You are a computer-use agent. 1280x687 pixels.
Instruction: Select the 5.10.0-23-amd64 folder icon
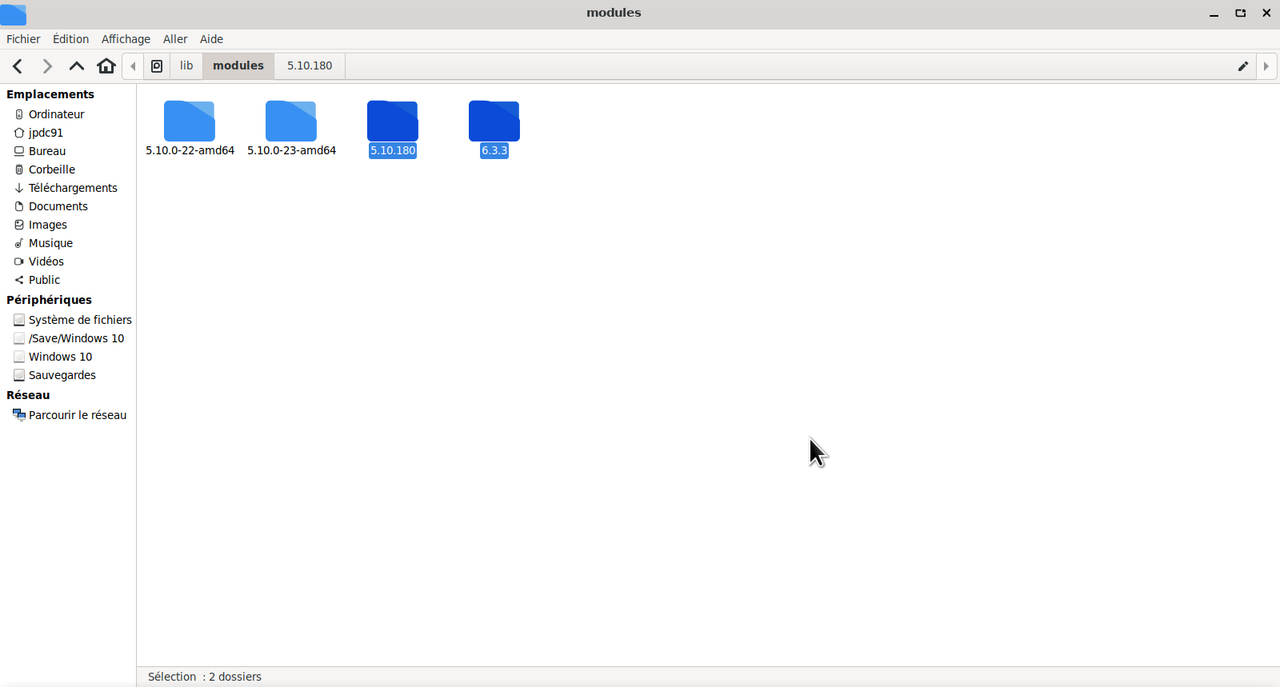tap(291, 121)
